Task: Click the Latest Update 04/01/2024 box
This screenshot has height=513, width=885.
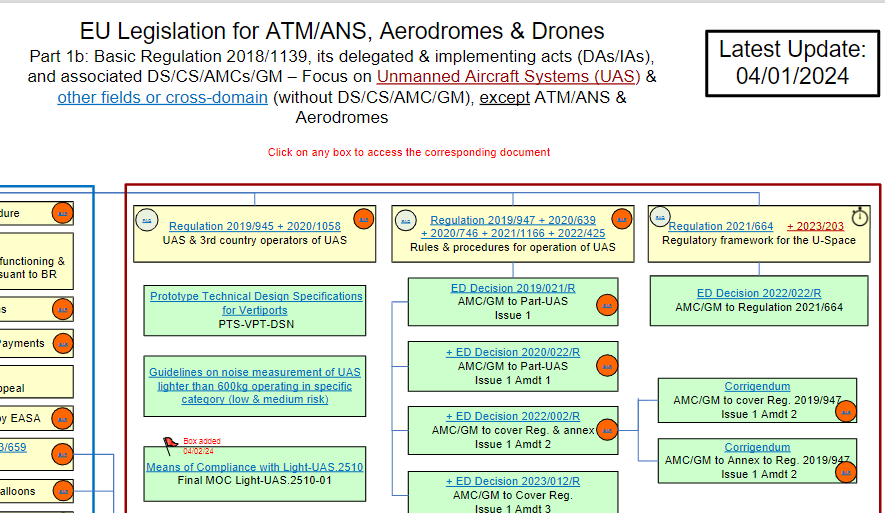Action: tap(792, 63)
